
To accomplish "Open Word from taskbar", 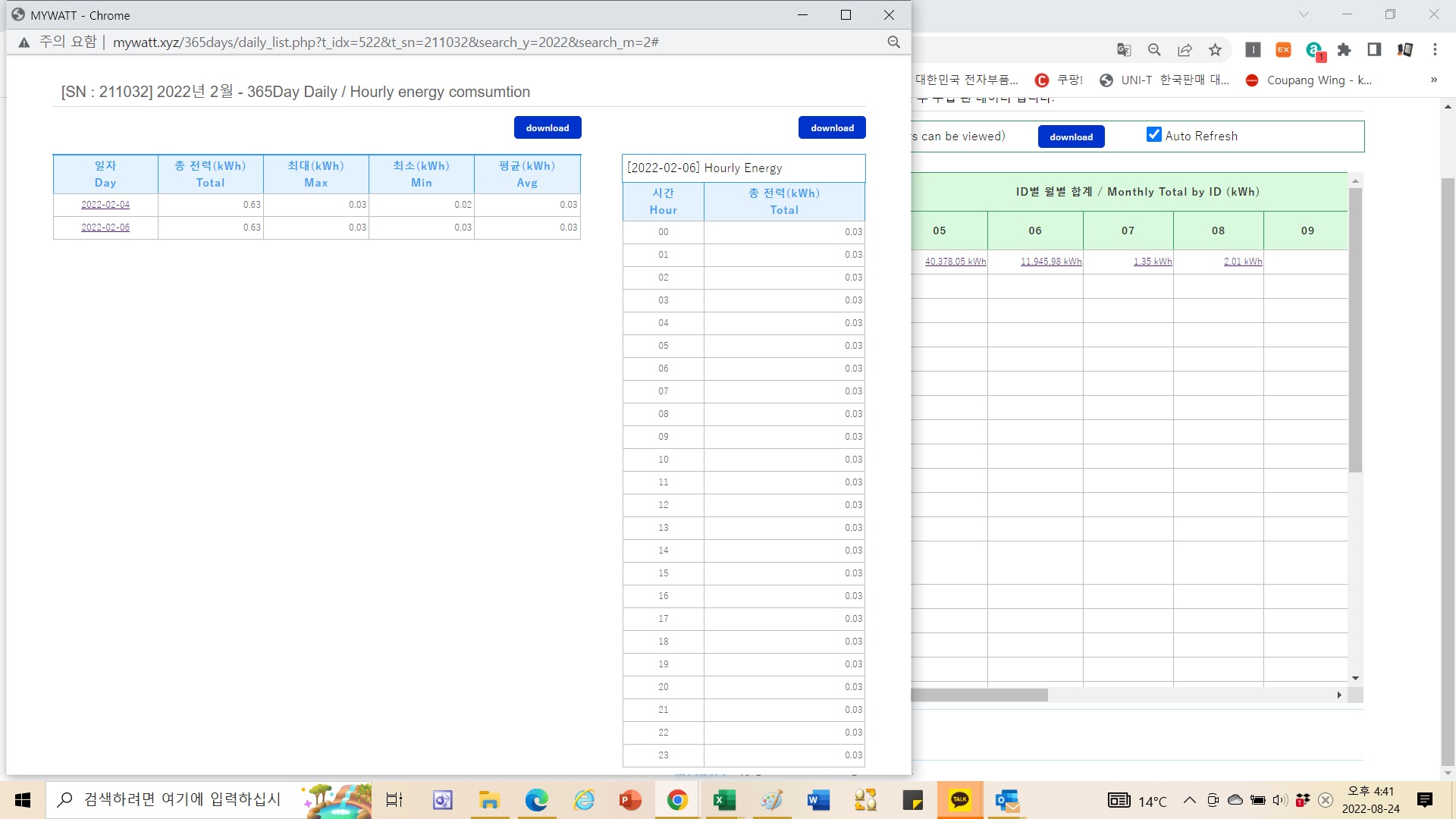I will (819, 800).
